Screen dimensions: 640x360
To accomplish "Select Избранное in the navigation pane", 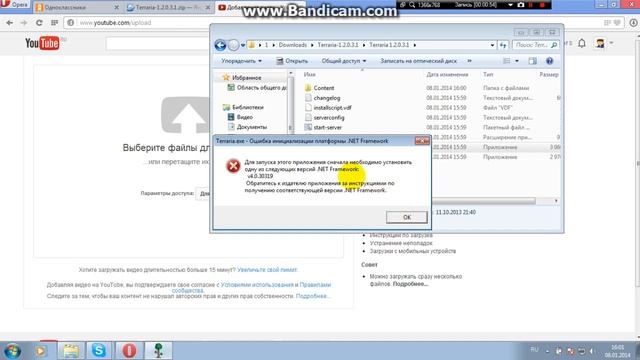I will [246, 78].
